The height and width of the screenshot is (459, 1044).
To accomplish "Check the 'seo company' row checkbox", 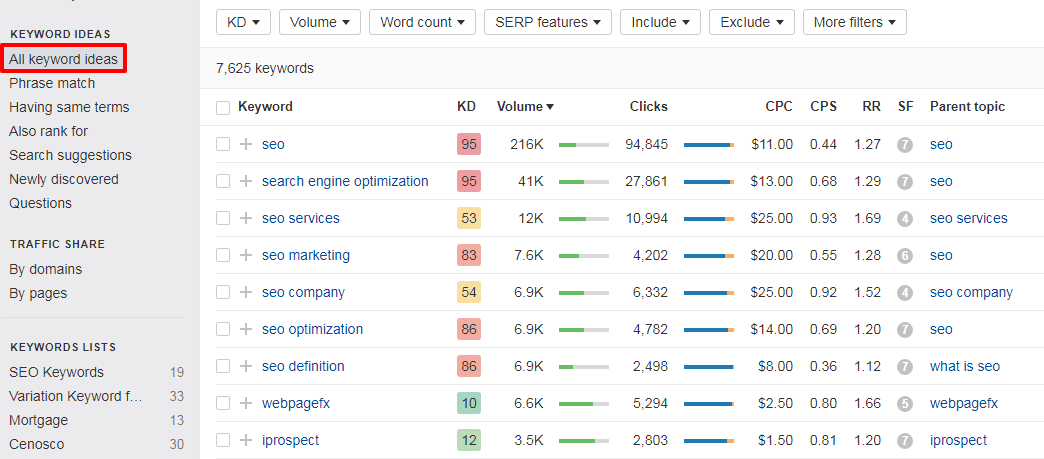I will coord(223,292).
